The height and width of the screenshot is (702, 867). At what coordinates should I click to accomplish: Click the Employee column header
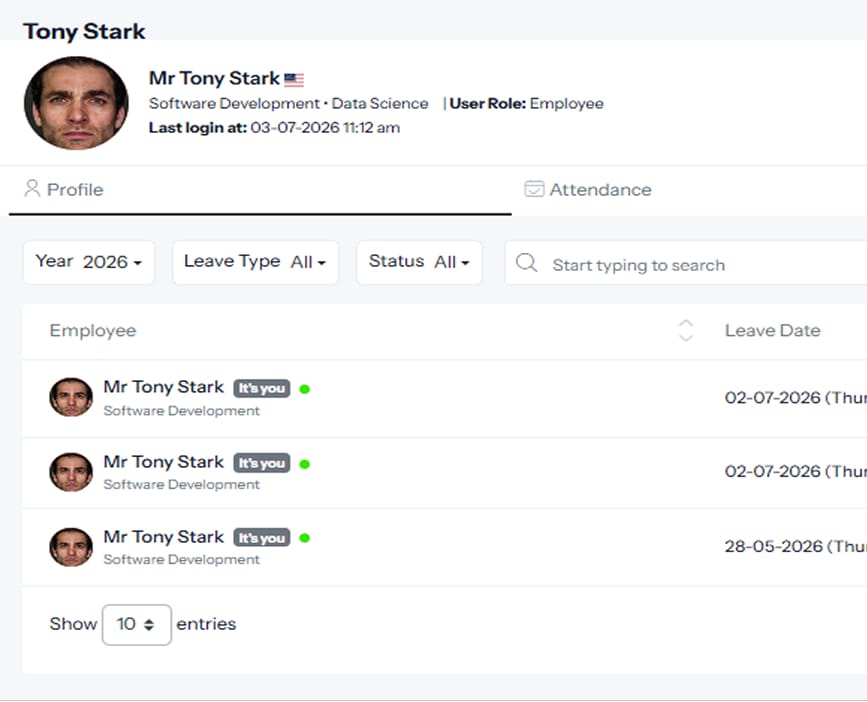pos(93,331)
